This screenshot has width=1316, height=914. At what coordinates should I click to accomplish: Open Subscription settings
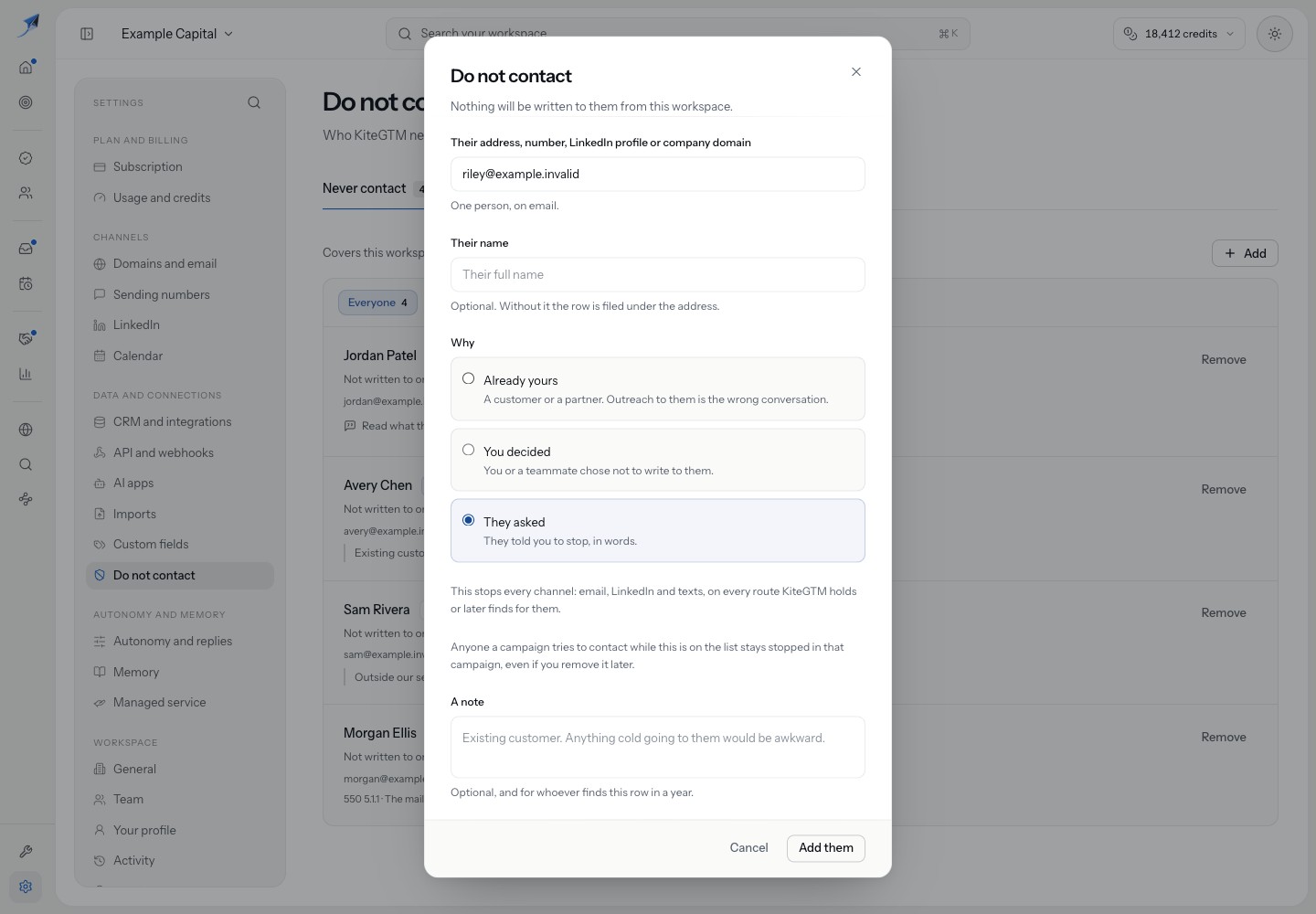coord(180,167)
